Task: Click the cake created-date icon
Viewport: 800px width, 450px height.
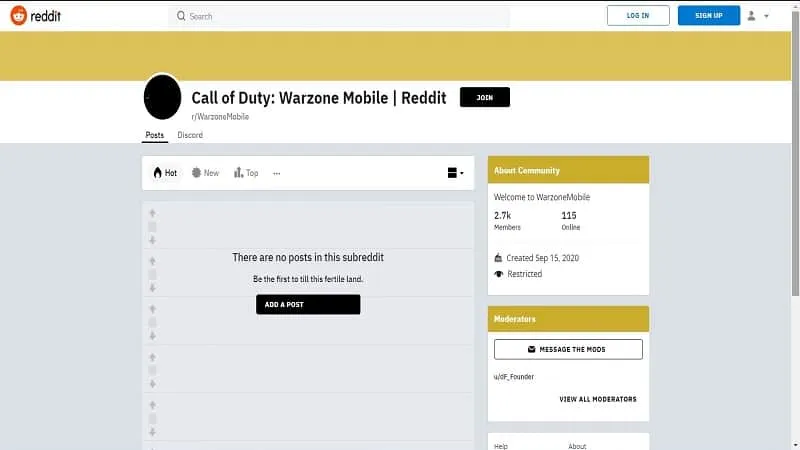Action: point(498,258)
